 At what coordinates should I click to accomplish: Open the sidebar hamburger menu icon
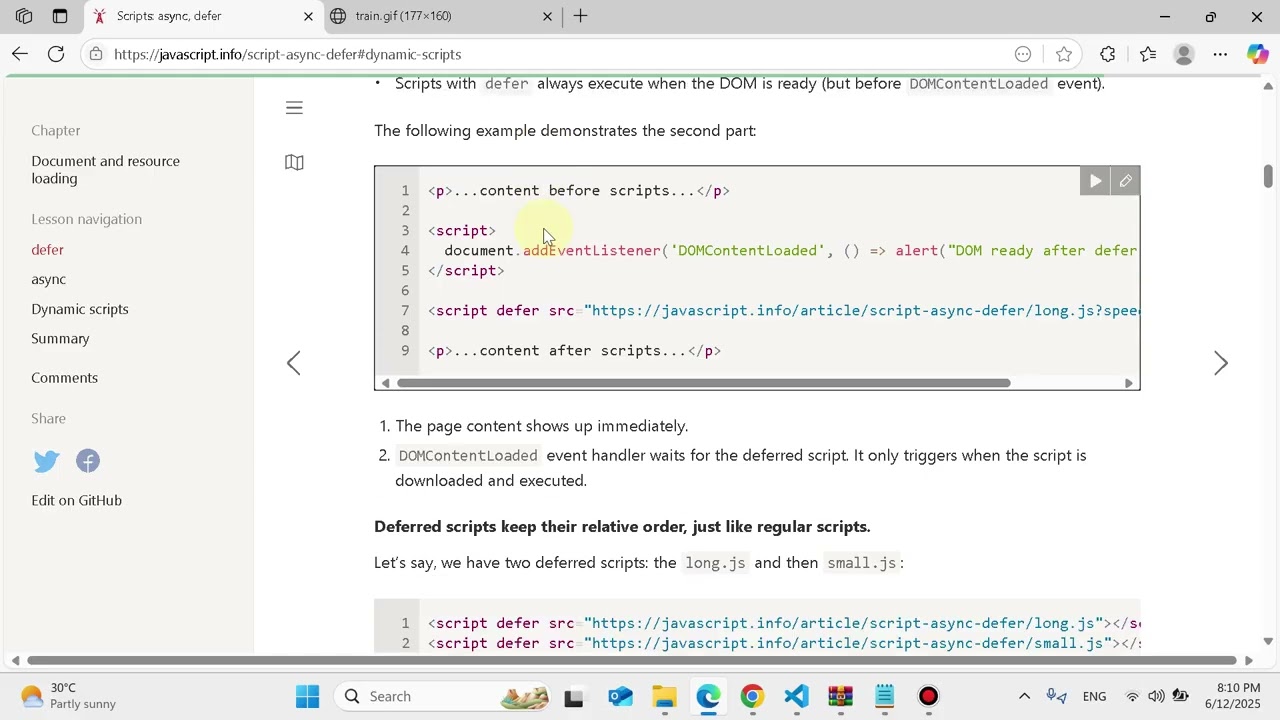[294, 108]
